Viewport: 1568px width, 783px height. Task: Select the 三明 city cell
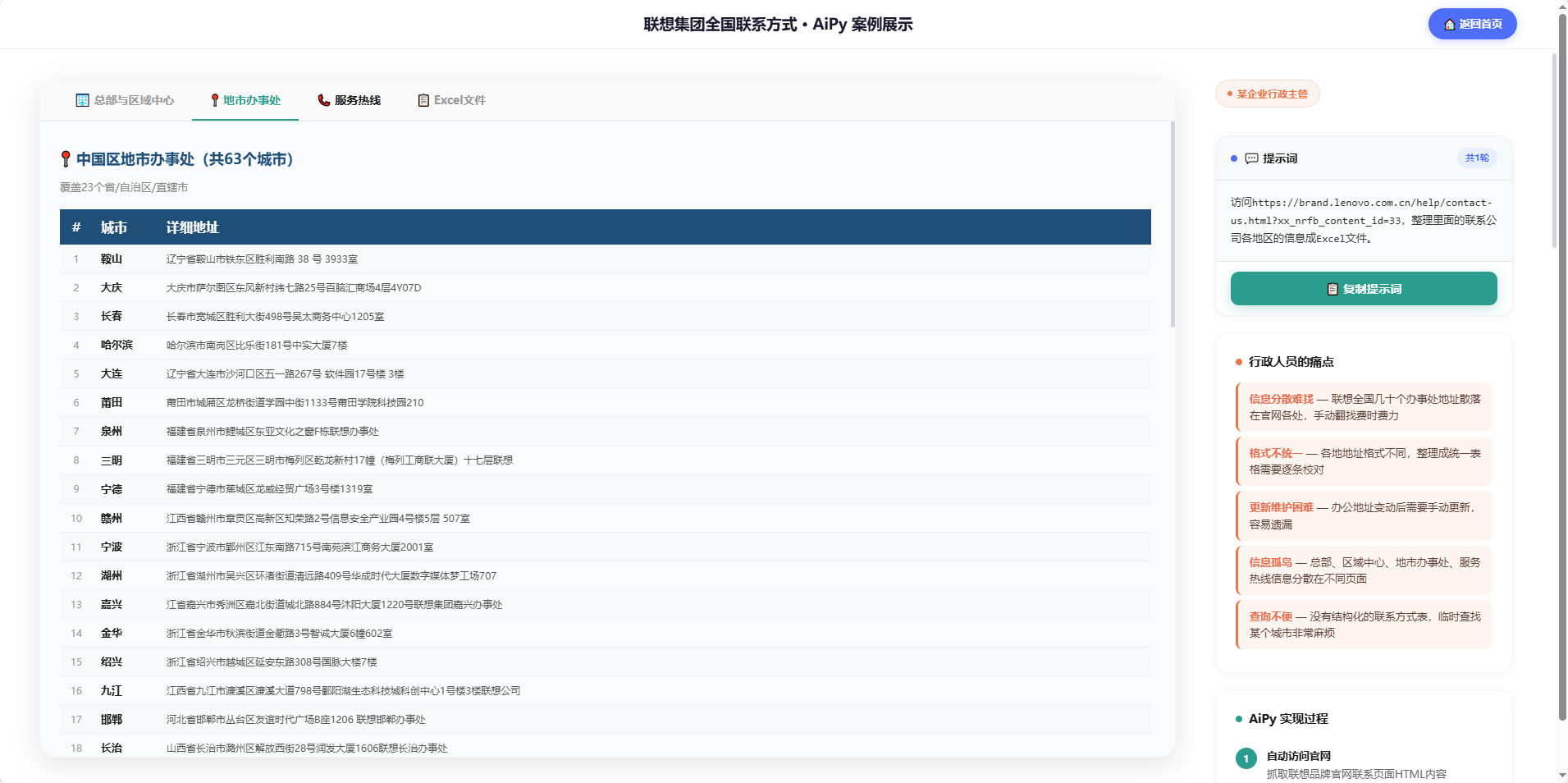point(112,460)
